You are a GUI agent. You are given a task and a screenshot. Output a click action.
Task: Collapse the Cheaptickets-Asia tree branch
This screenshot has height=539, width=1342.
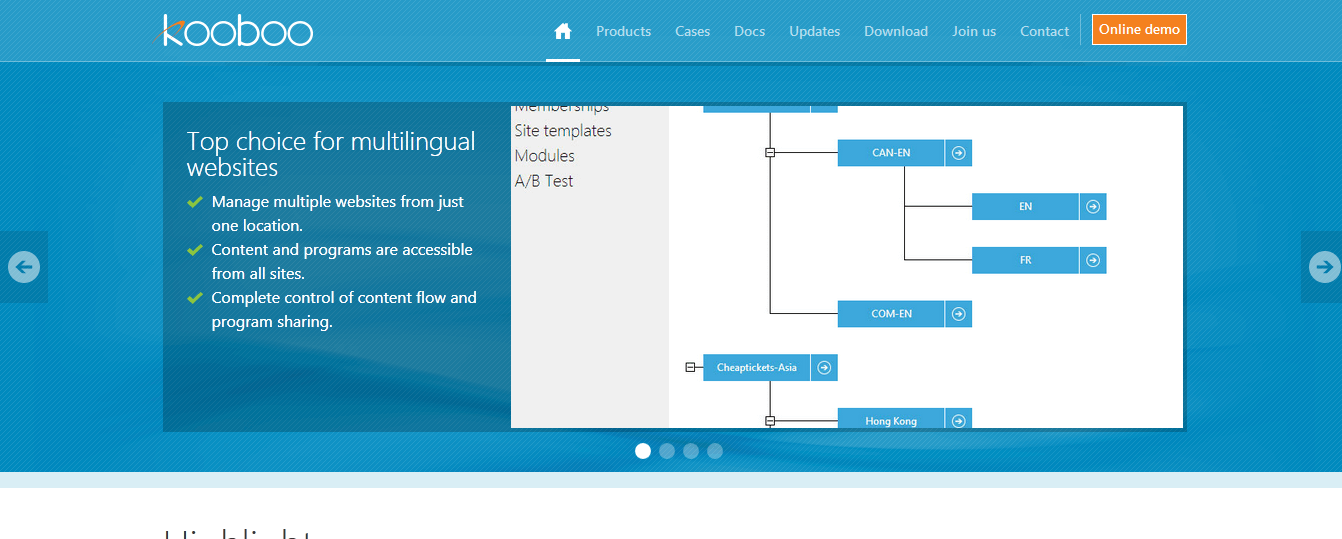pyautogui.click(x=690, y=368)
